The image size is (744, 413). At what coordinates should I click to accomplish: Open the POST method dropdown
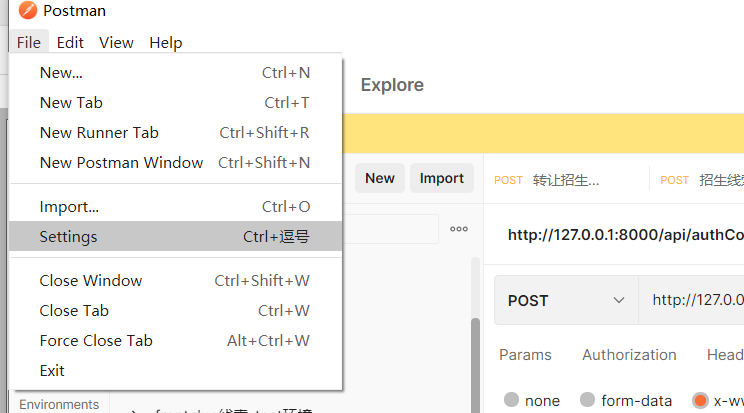pos(566,300)
